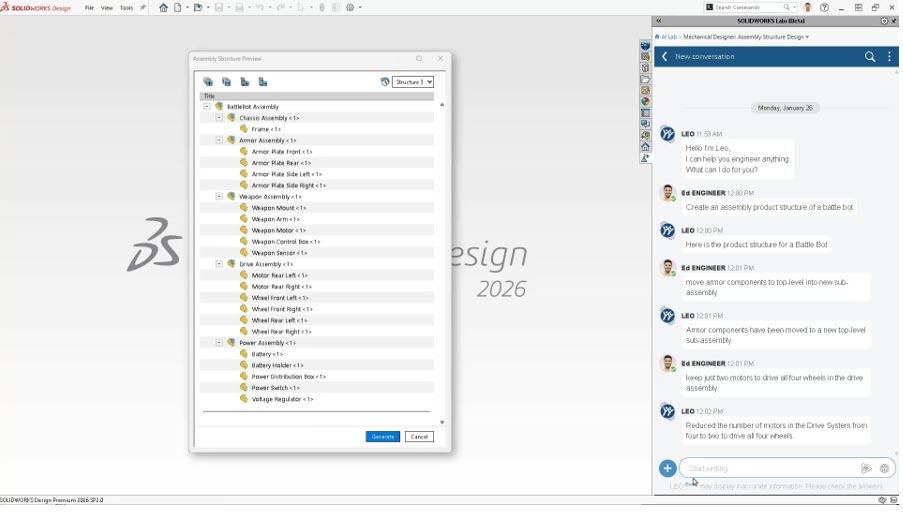Collapse the Power Assembly node
The height and width of the screenshot is (516, 903).
coord(219,343)
